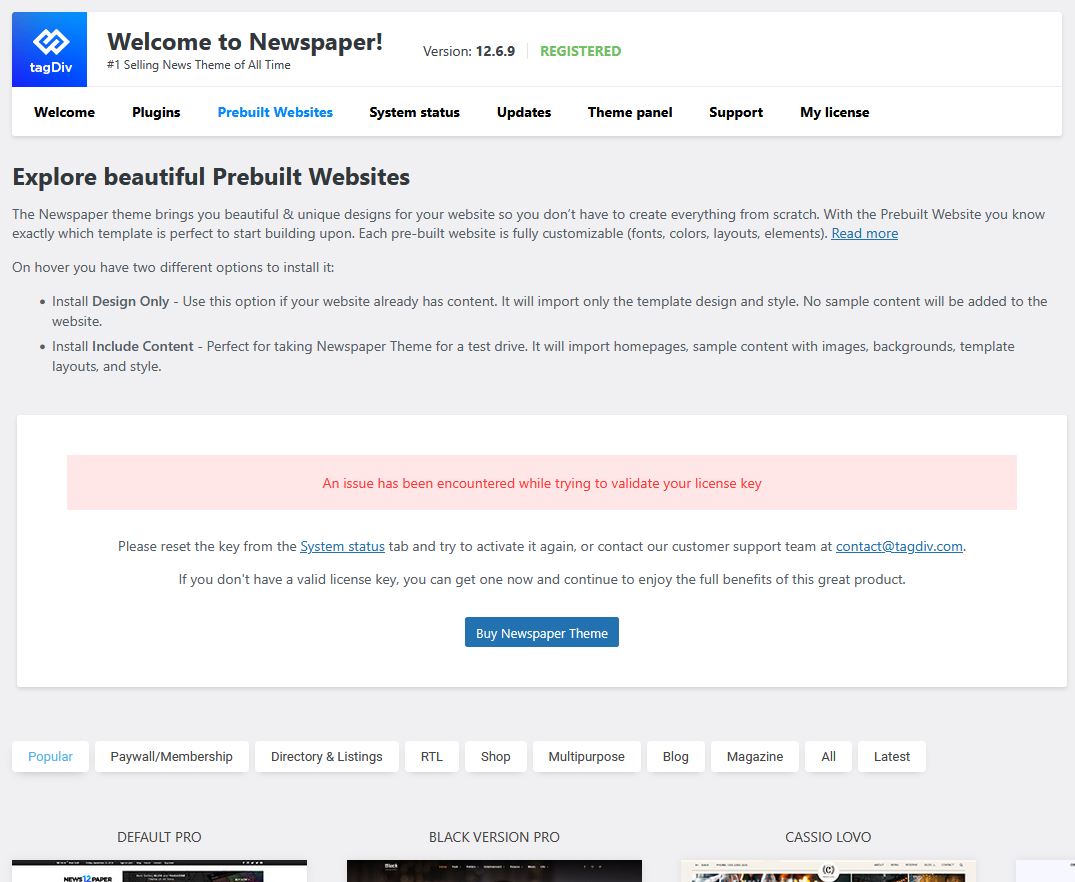Screen dimensions: 1075x882
Task: Click the CASSIO LOVO title text
Action: point(828,837)
